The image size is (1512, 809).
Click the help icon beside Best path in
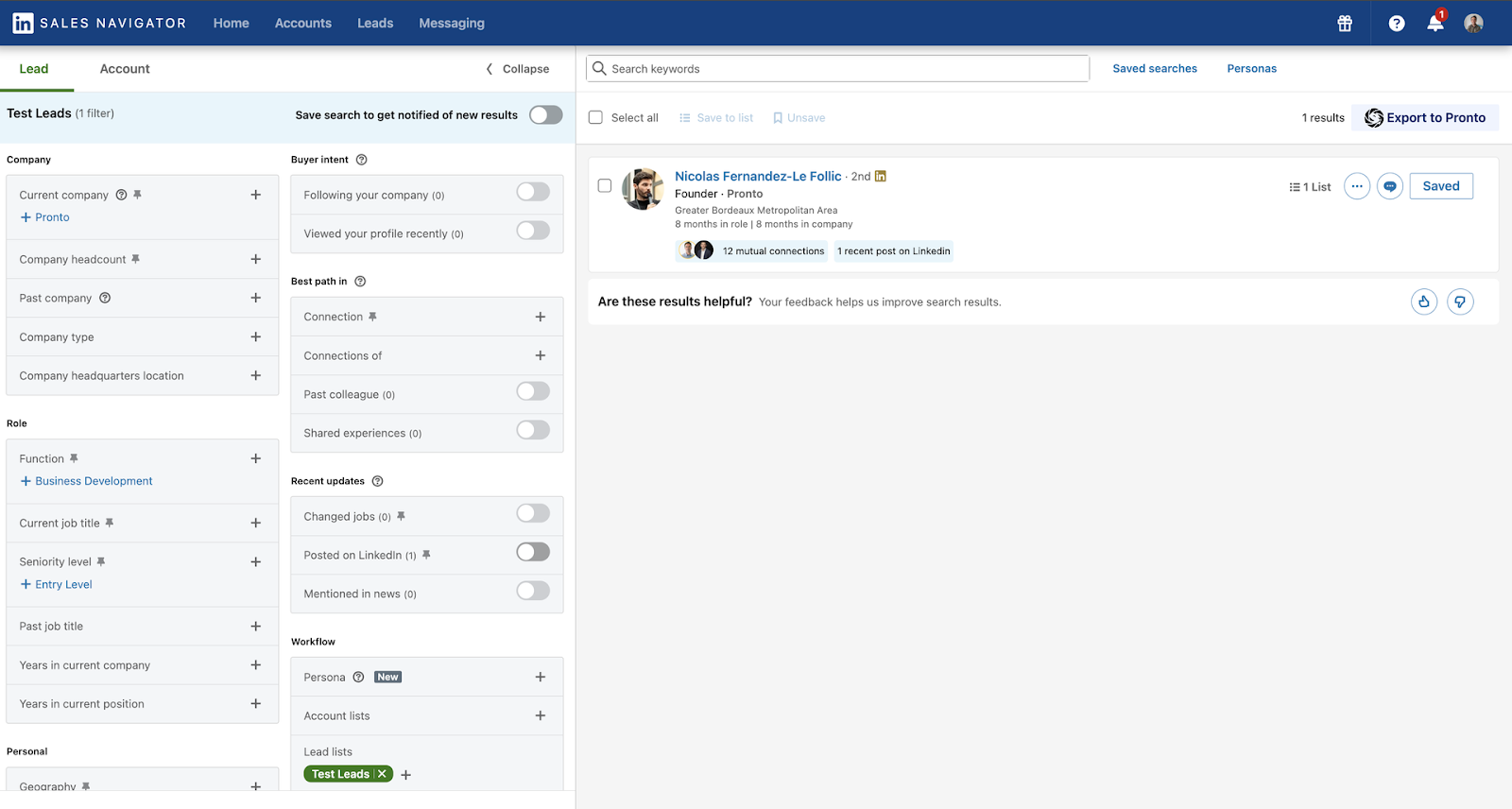coord(360,282)
